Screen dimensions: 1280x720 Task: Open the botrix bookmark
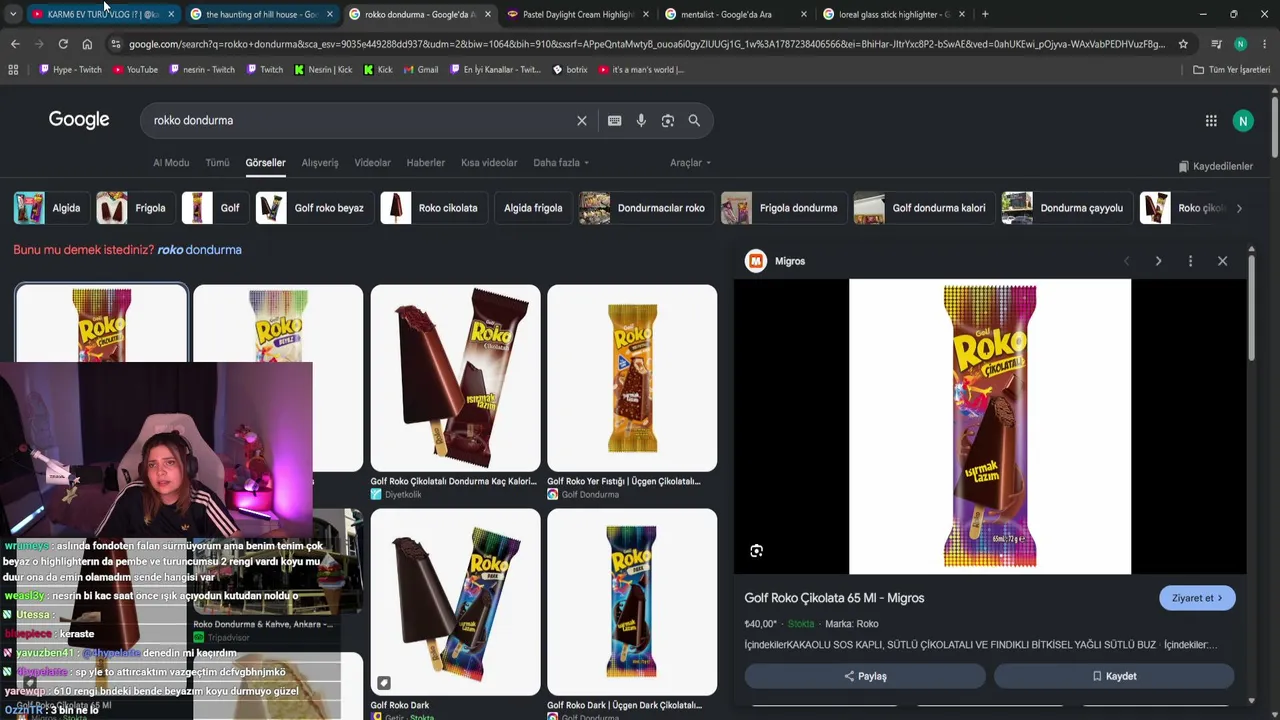click(x=570, y=70)
